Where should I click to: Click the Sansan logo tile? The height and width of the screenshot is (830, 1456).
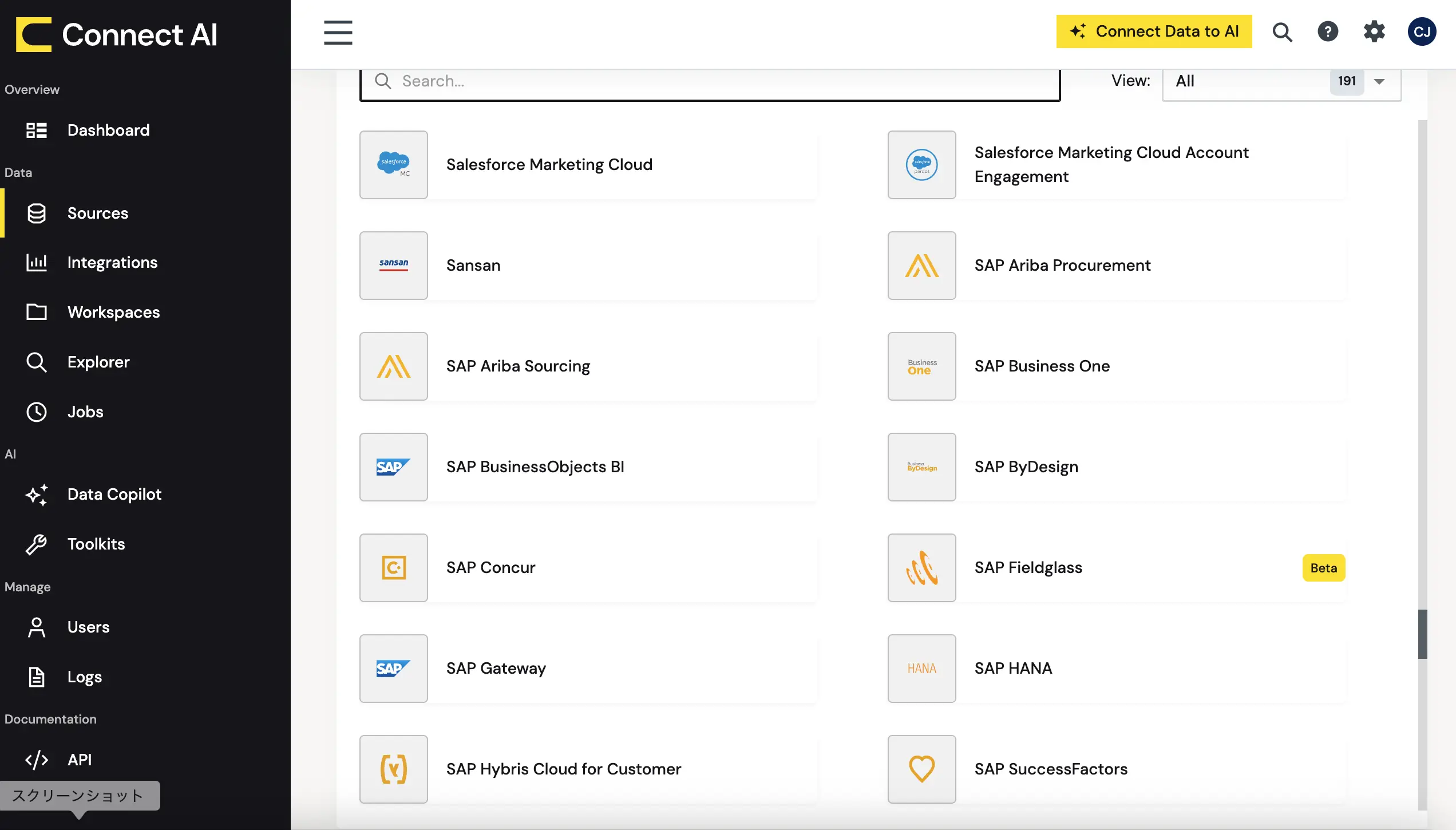394,266
